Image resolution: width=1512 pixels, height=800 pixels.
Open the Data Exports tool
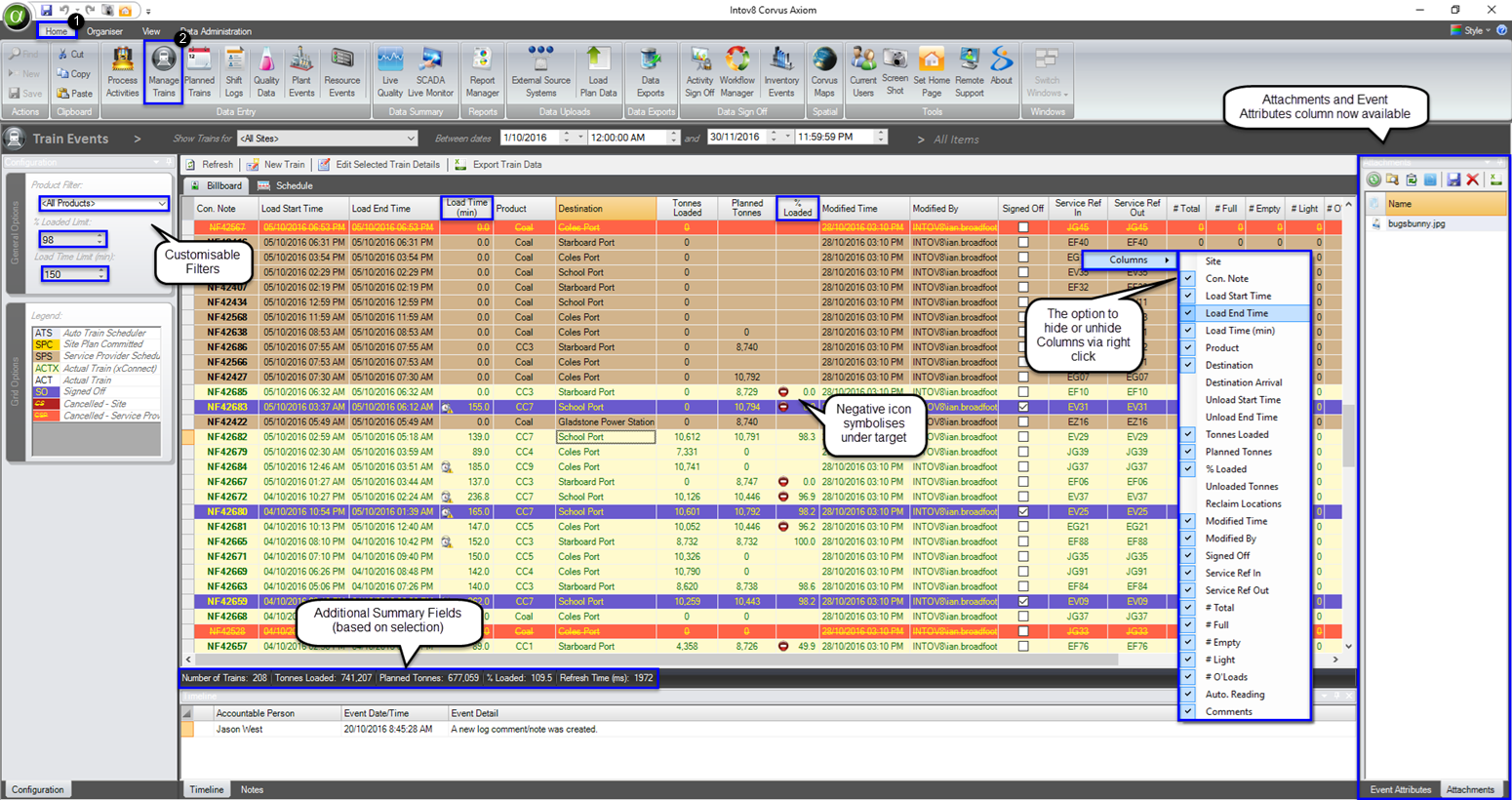click(651, 73)
